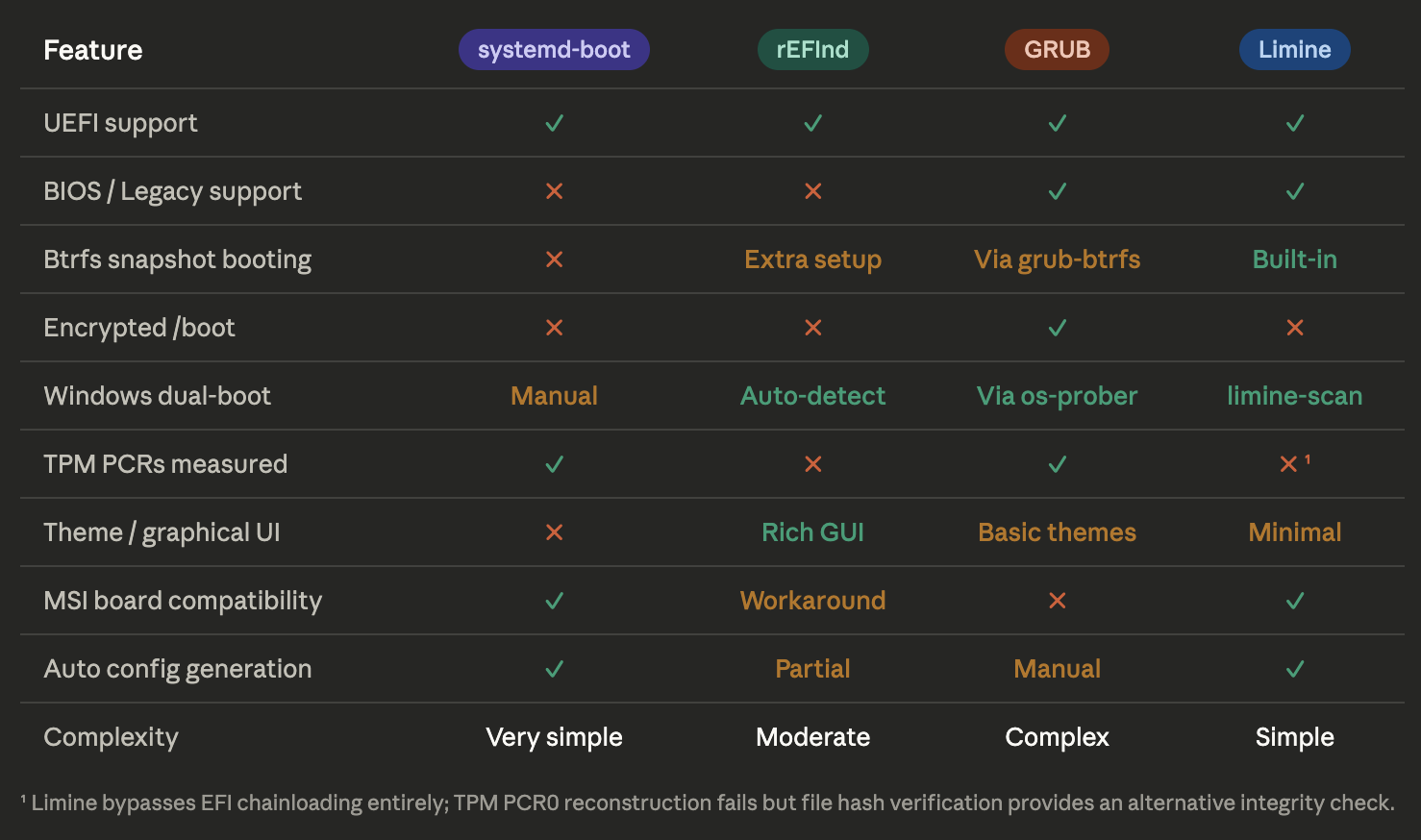This screenshot has height=840, width=1421.
Task: Click rEFInd TPM PCRs measured cross
Action: (813, 464)
